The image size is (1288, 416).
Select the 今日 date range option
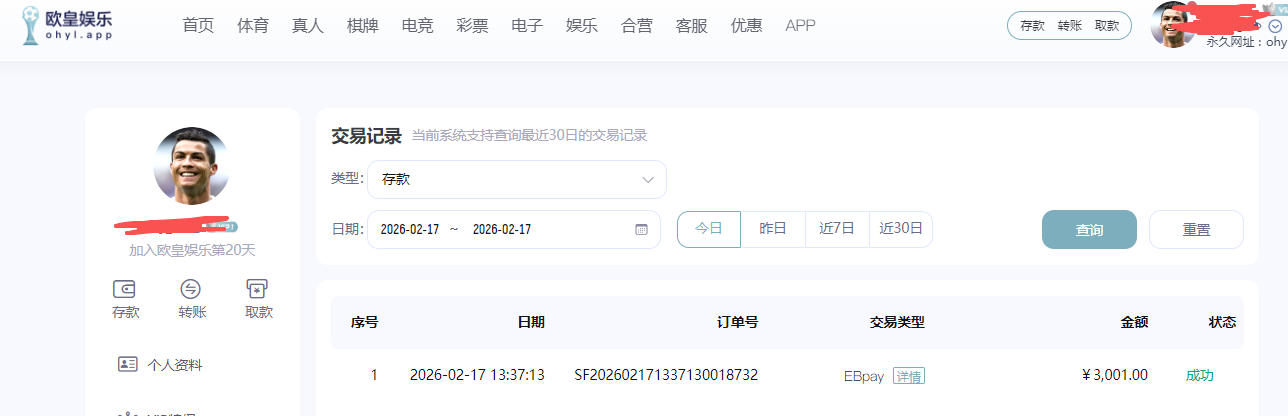pyautogui.click(x=709, y=229)
